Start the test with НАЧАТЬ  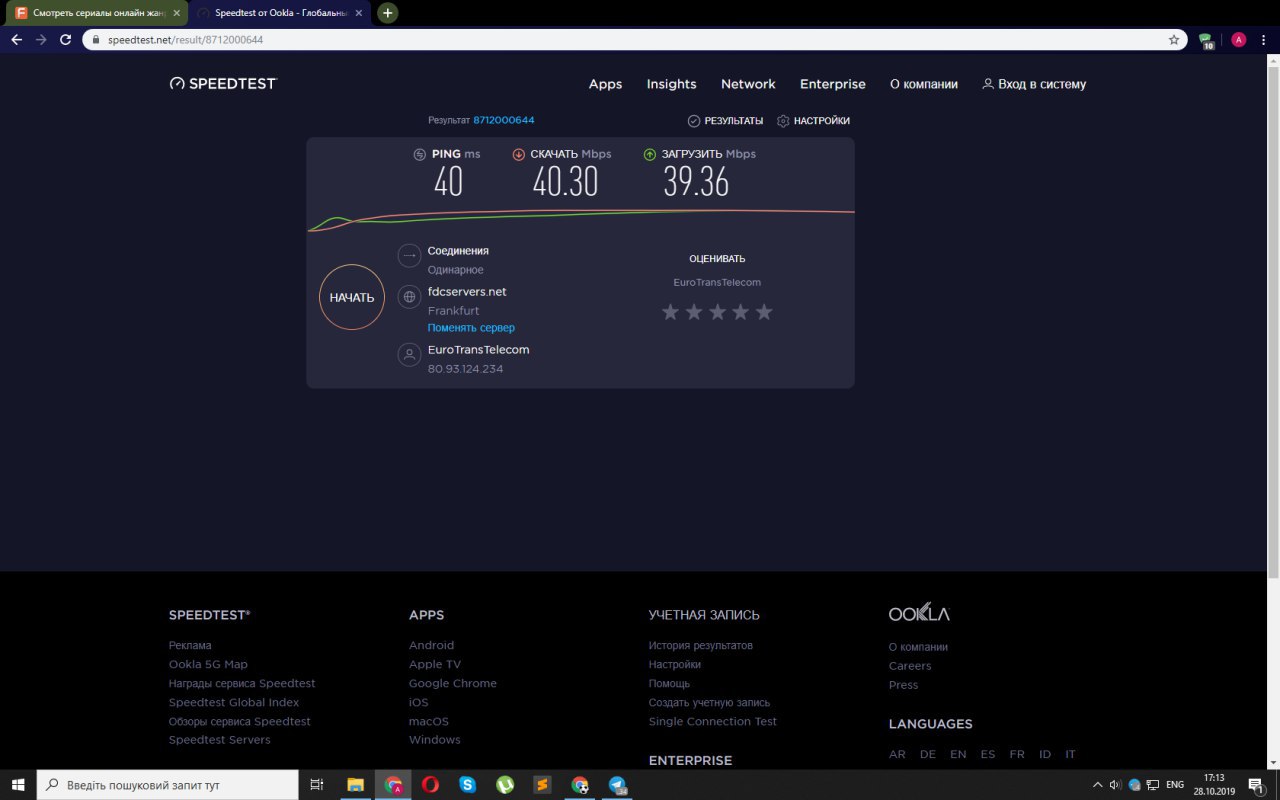tap(352, 297)
